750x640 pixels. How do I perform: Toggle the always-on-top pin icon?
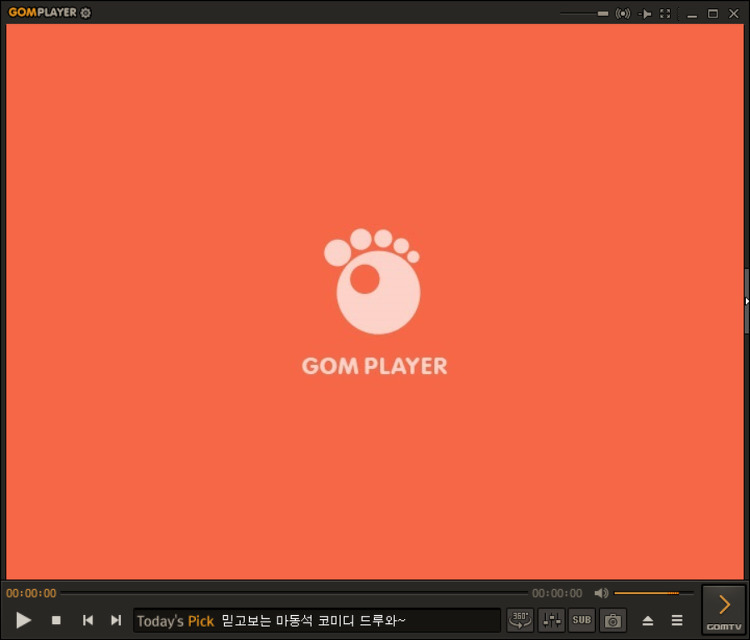point(645,13)
